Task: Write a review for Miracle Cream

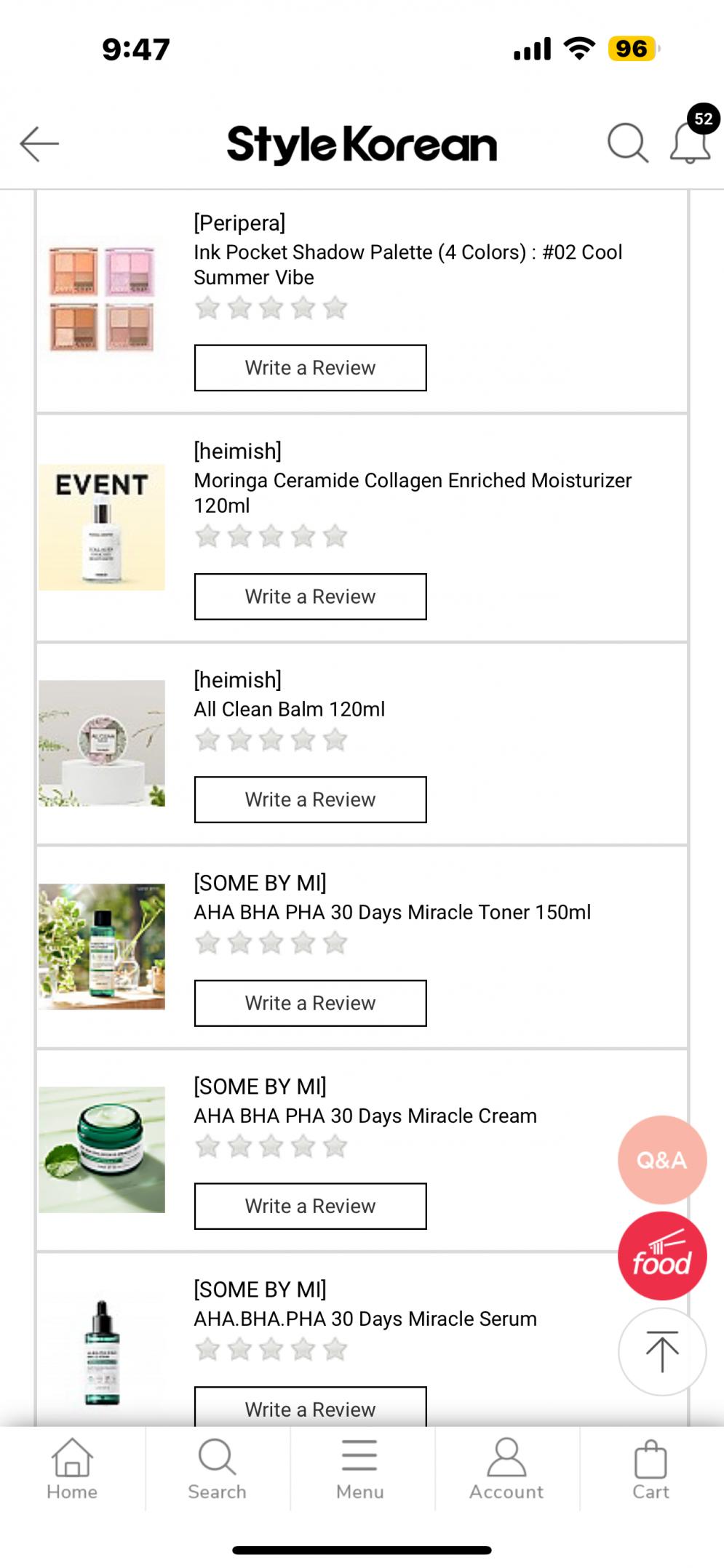Action: point(310,1206)
